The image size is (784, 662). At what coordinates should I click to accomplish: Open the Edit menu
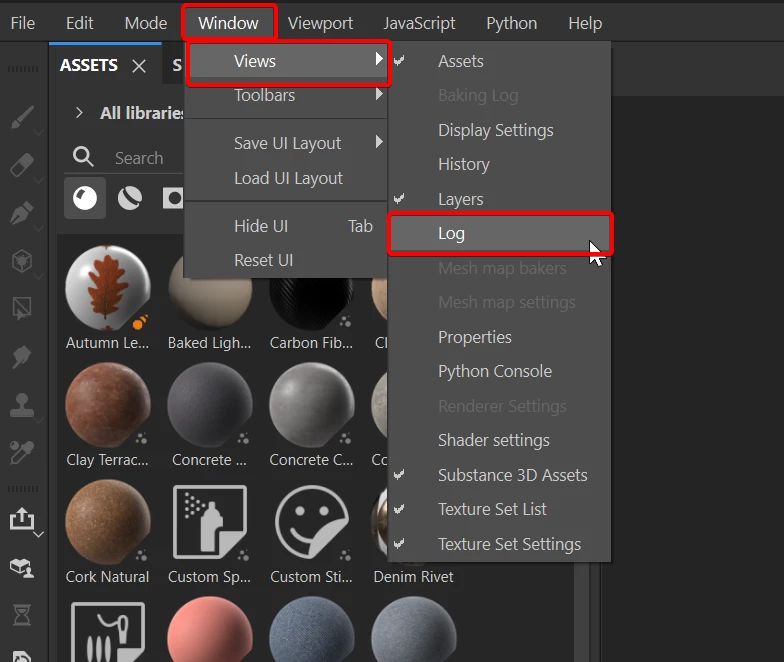tap(80, 23)
